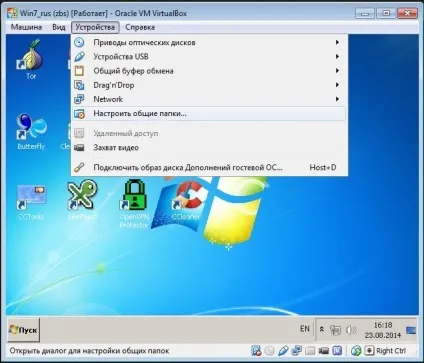Open KeePass desktop shortcut
424x363 pixels.
(x=82, y=200)
